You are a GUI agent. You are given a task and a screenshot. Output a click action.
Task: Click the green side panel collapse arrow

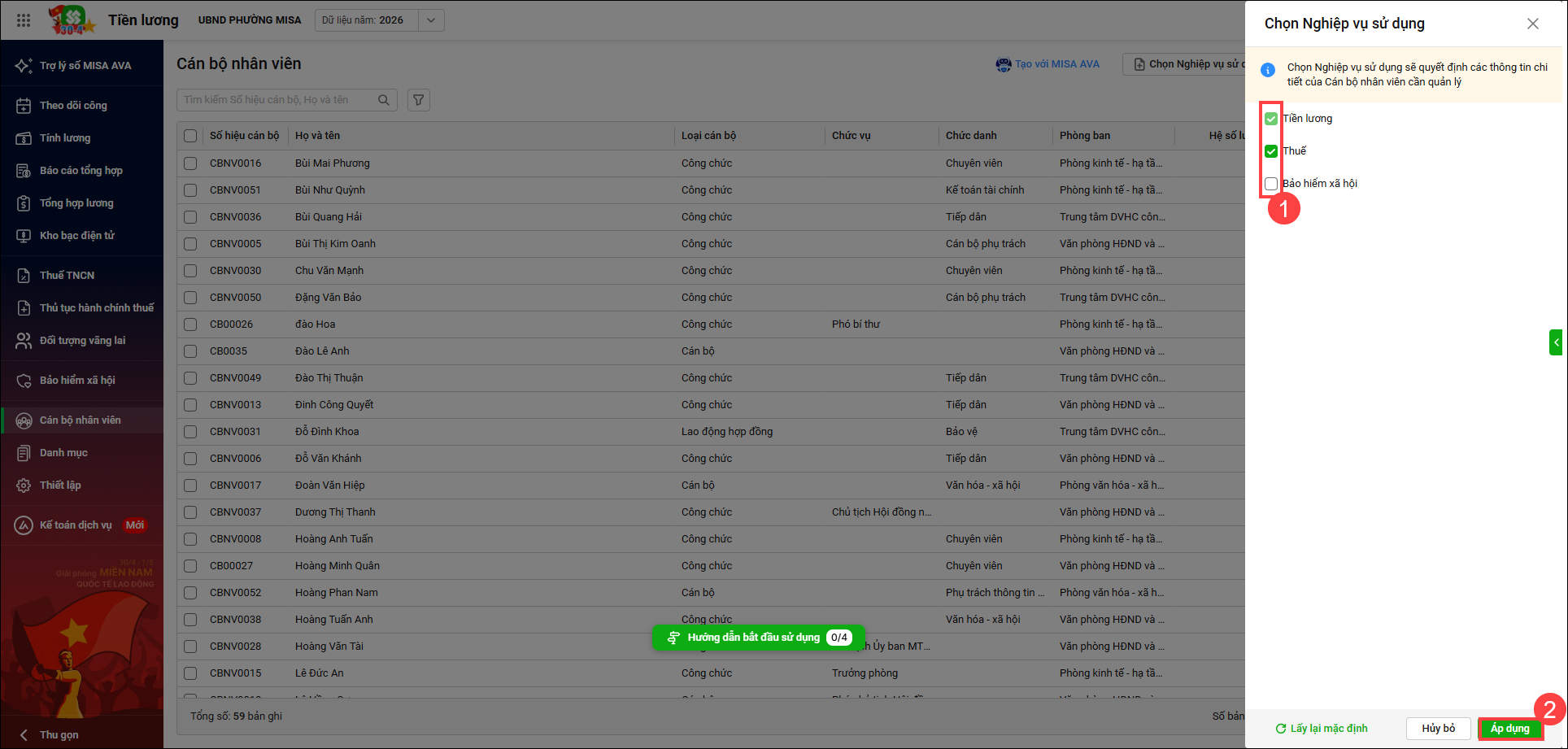(x=1556, y=342)
